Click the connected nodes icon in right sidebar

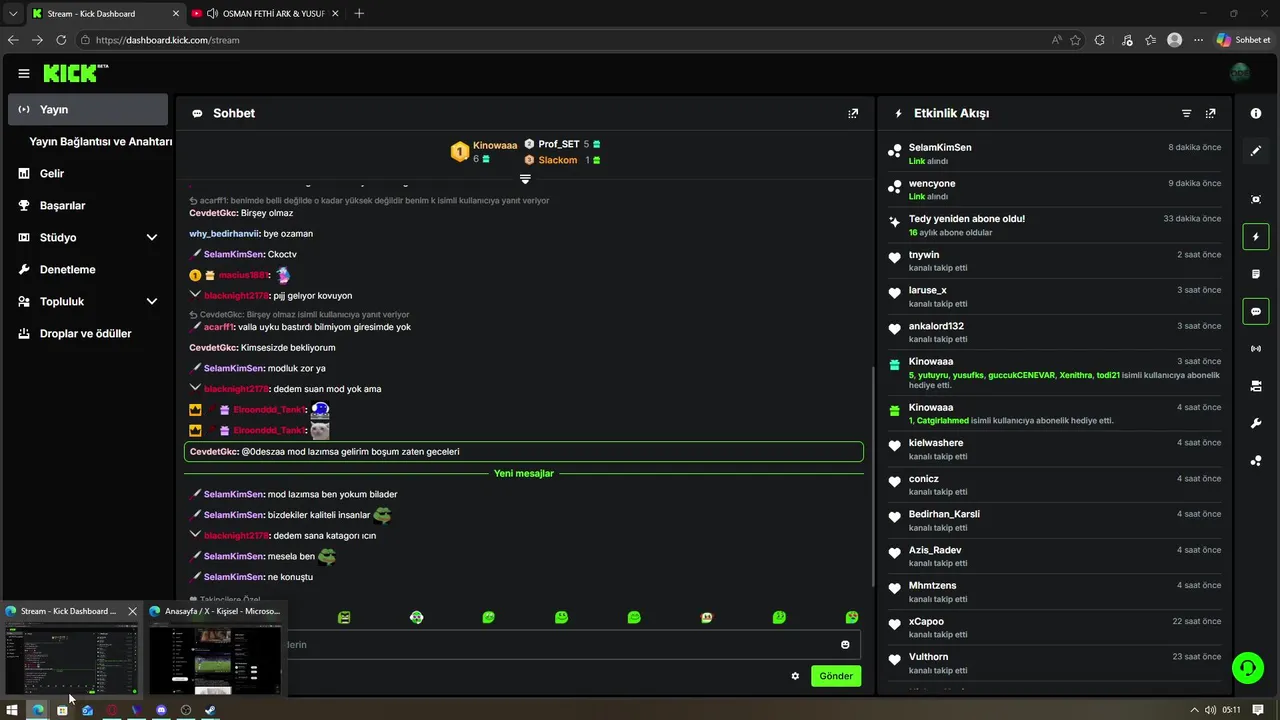1256,461
